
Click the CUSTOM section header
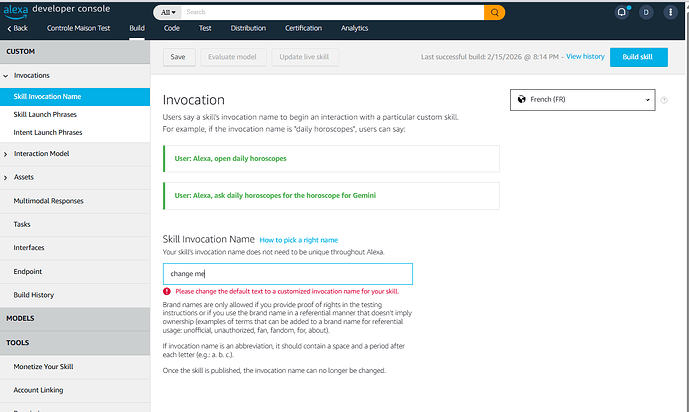[x=75, y=52]
